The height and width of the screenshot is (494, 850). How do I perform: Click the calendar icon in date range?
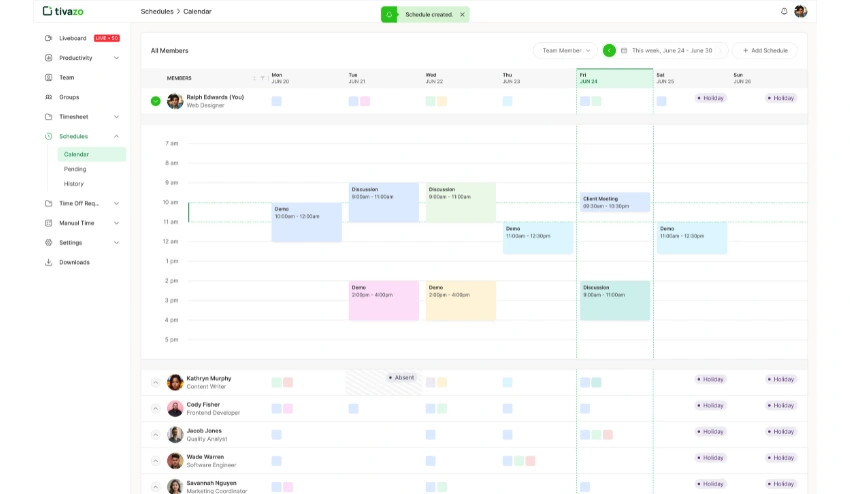pos(624,50)
